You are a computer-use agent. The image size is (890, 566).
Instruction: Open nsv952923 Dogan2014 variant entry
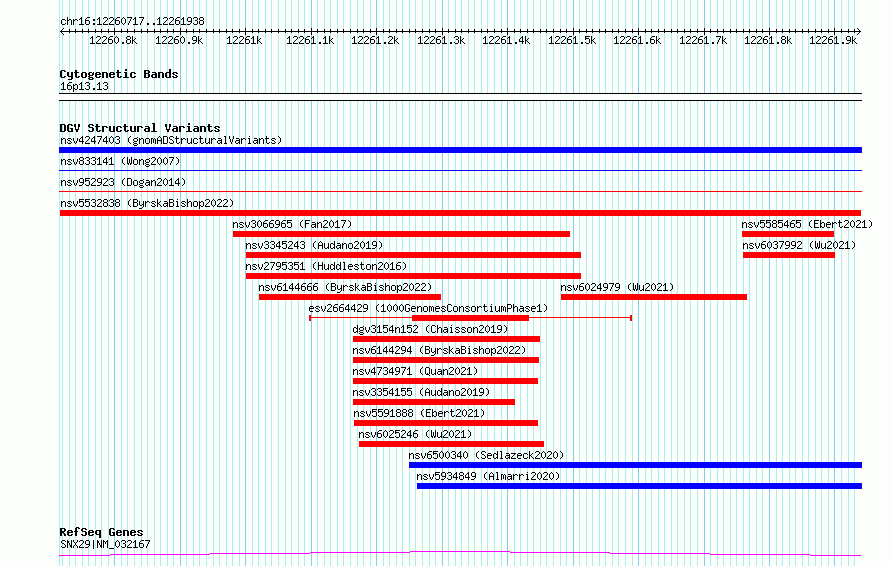(123, 182)
